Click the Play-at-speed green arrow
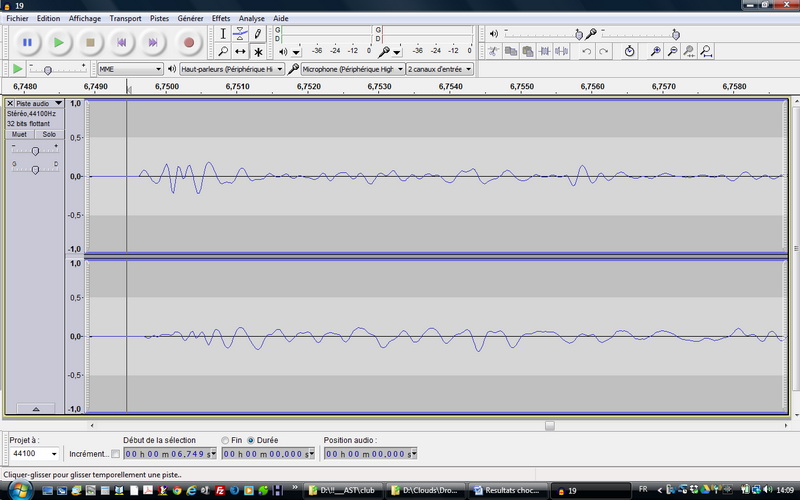This screenshot has width=800, height=500. (17, 68)
